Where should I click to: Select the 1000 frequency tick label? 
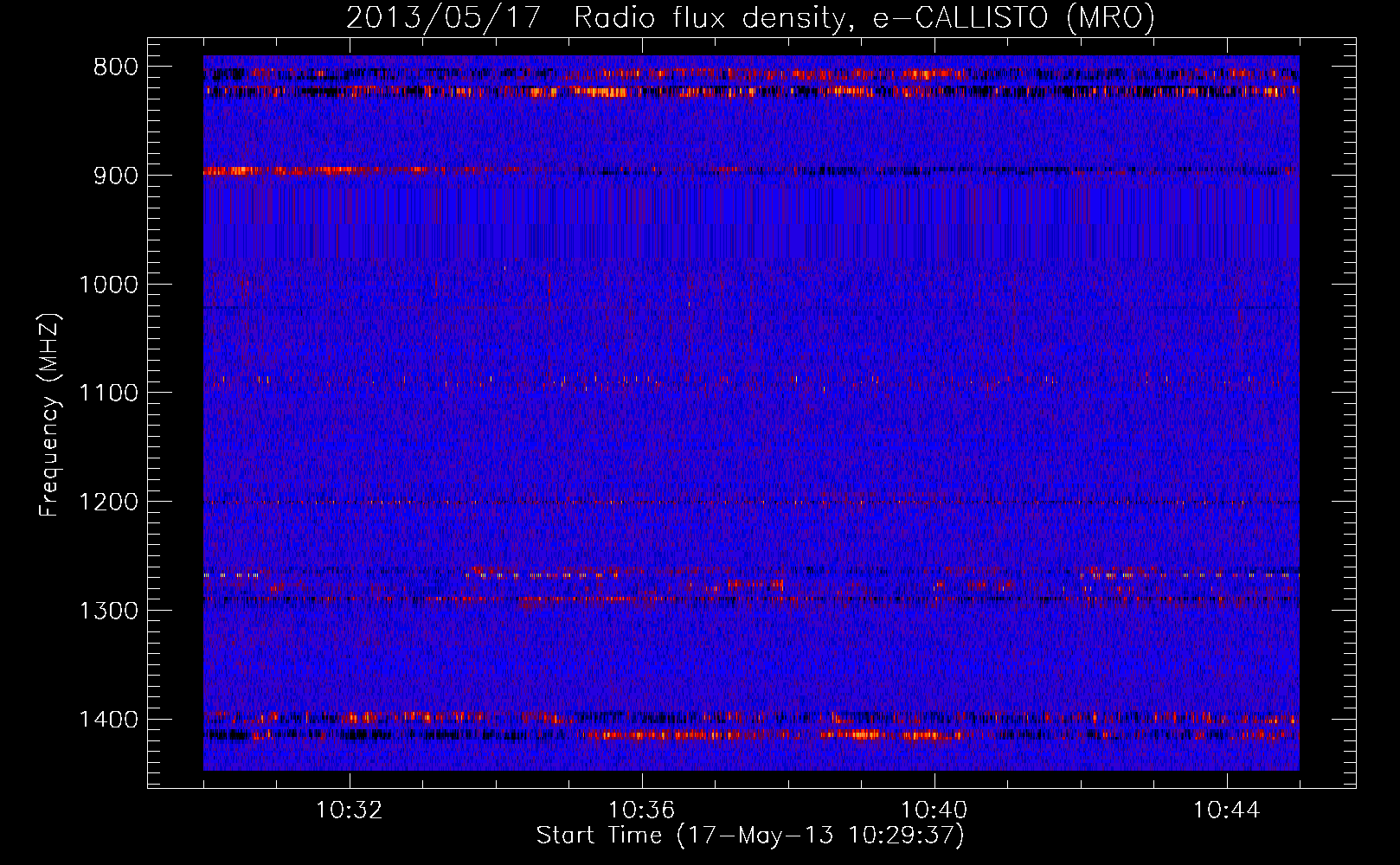point(108,285)
